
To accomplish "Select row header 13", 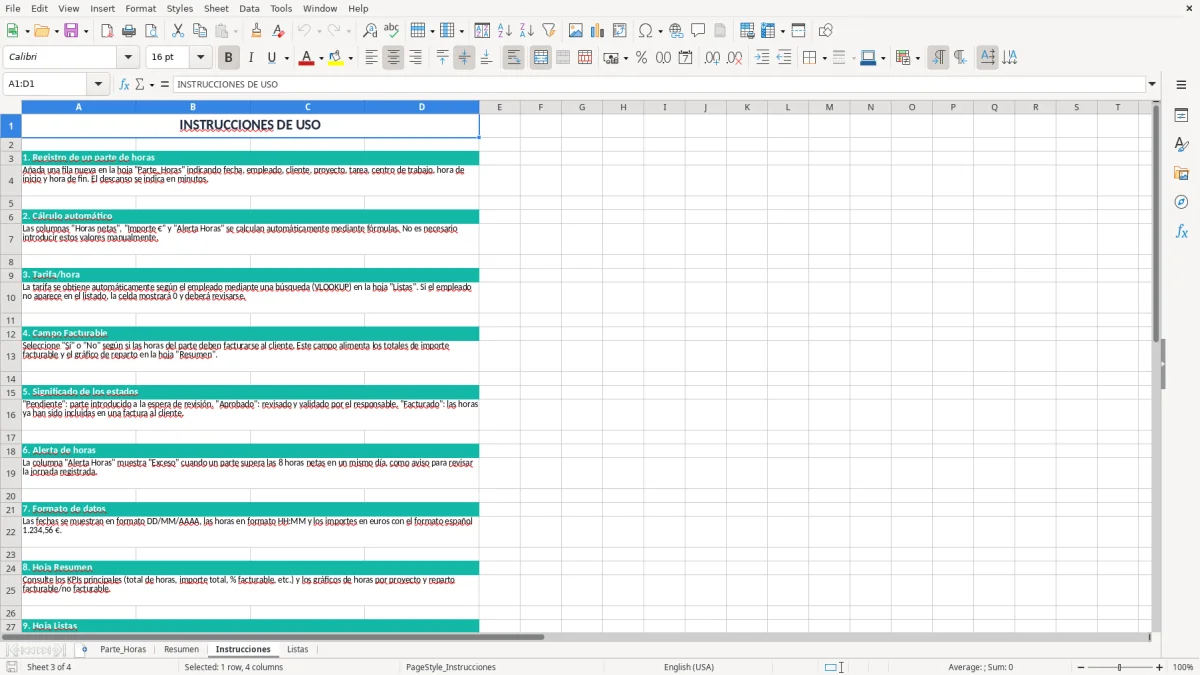I will [11, 356].
